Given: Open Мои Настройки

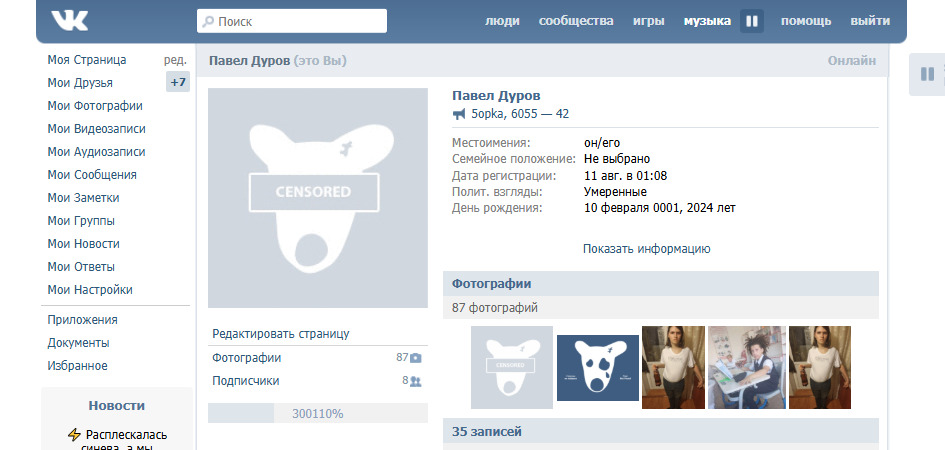Looking at the screenshot, I should tap(90, 289).
